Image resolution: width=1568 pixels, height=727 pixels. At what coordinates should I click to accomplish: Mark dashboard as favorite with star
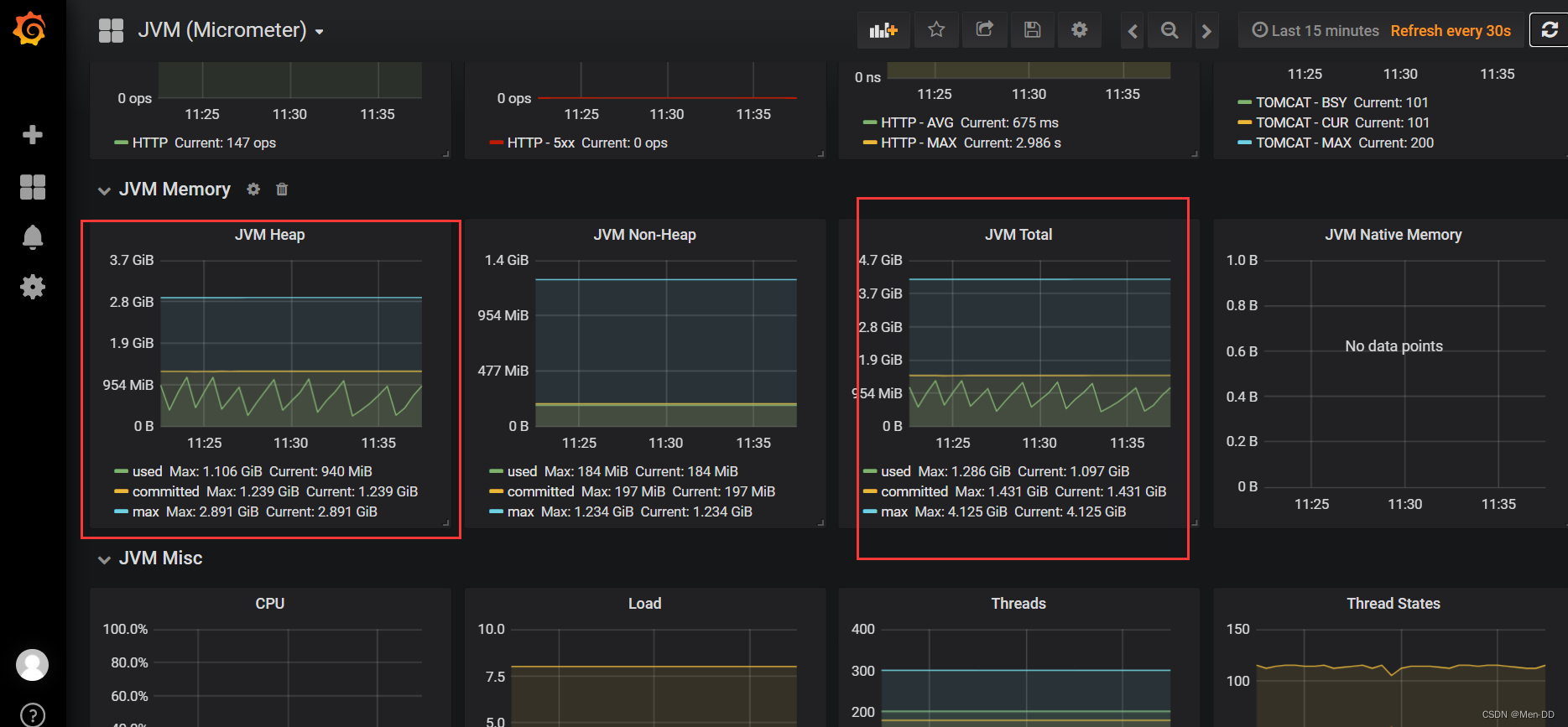pyautogui.click(x=936, y=30)
